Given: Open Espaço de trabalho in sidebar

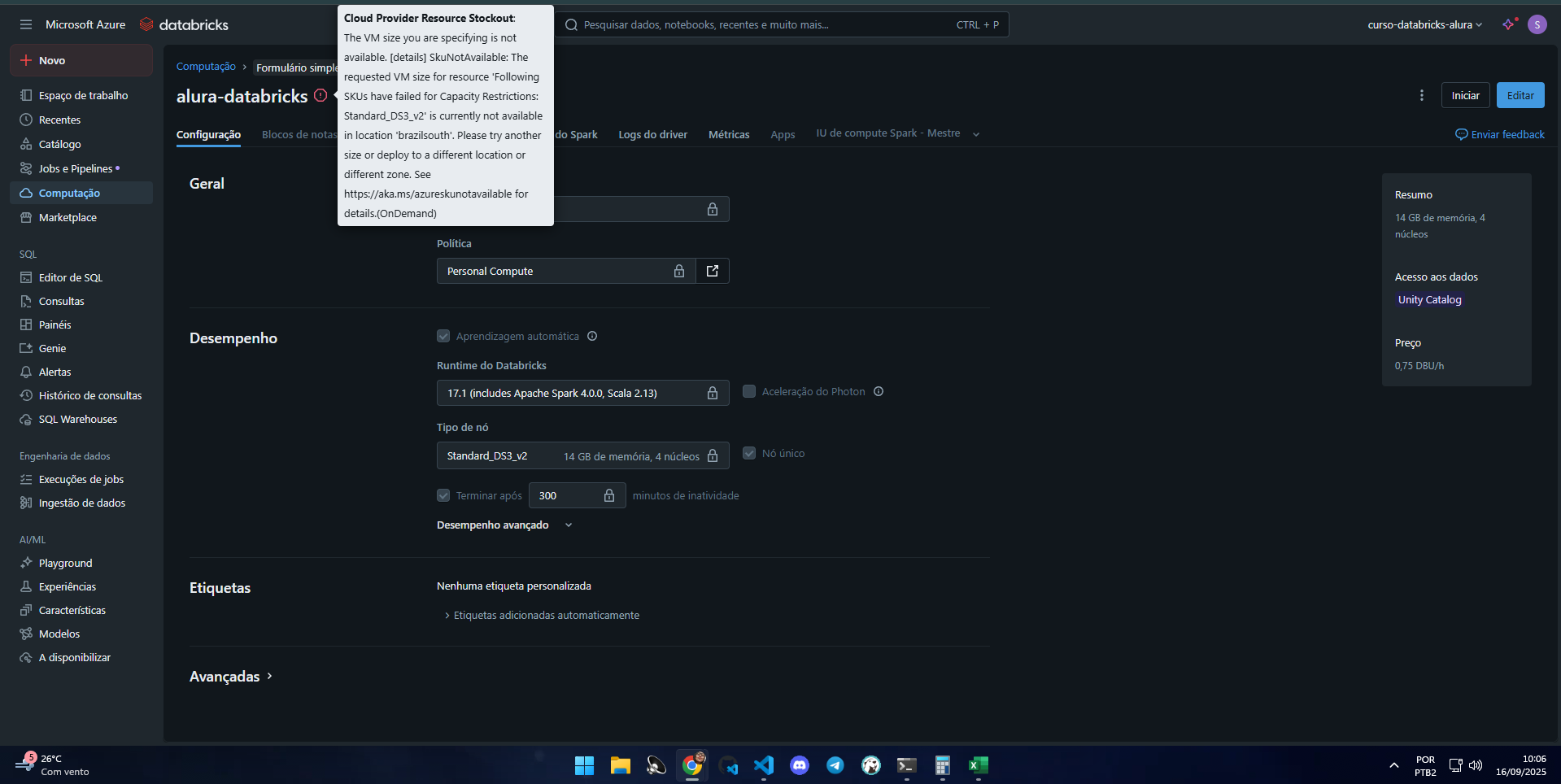Looking at the screenshot, I should 81,95.
